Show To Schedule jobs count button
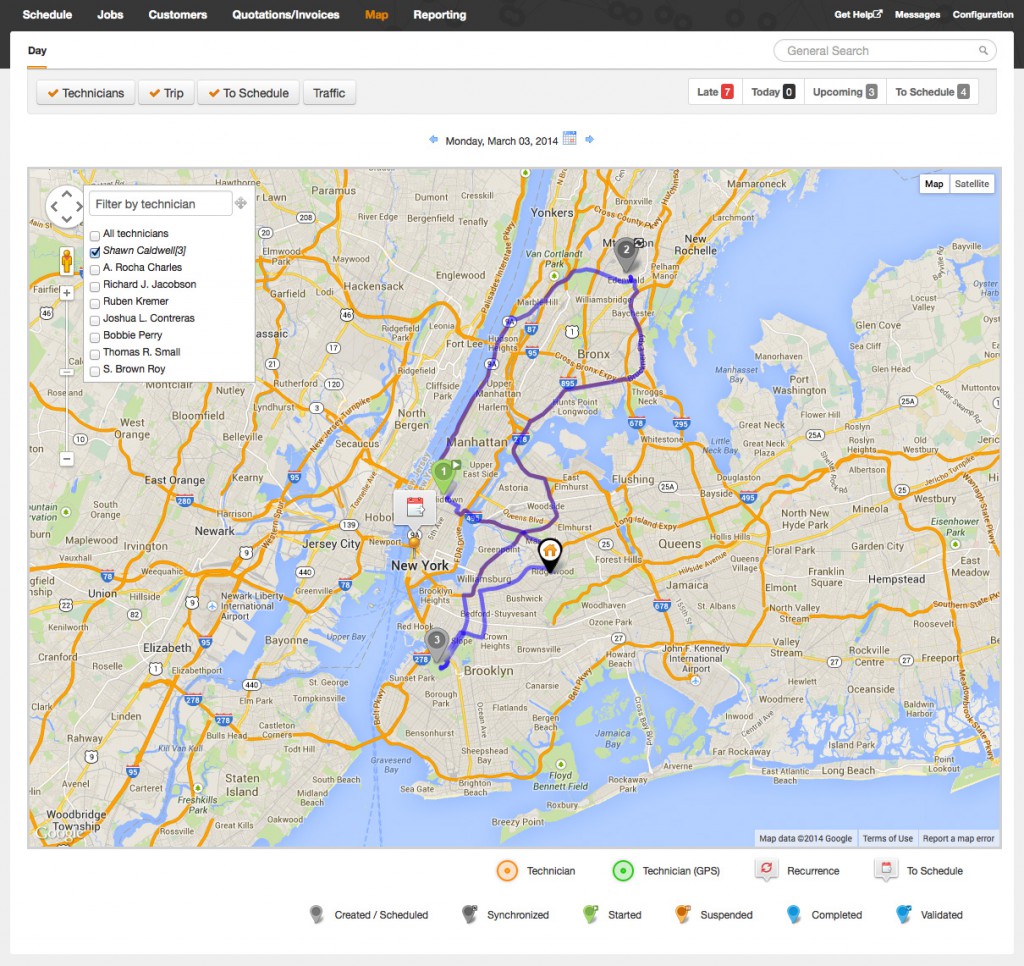The width and height of the screenshot is (1024, 966). [932, 91]
